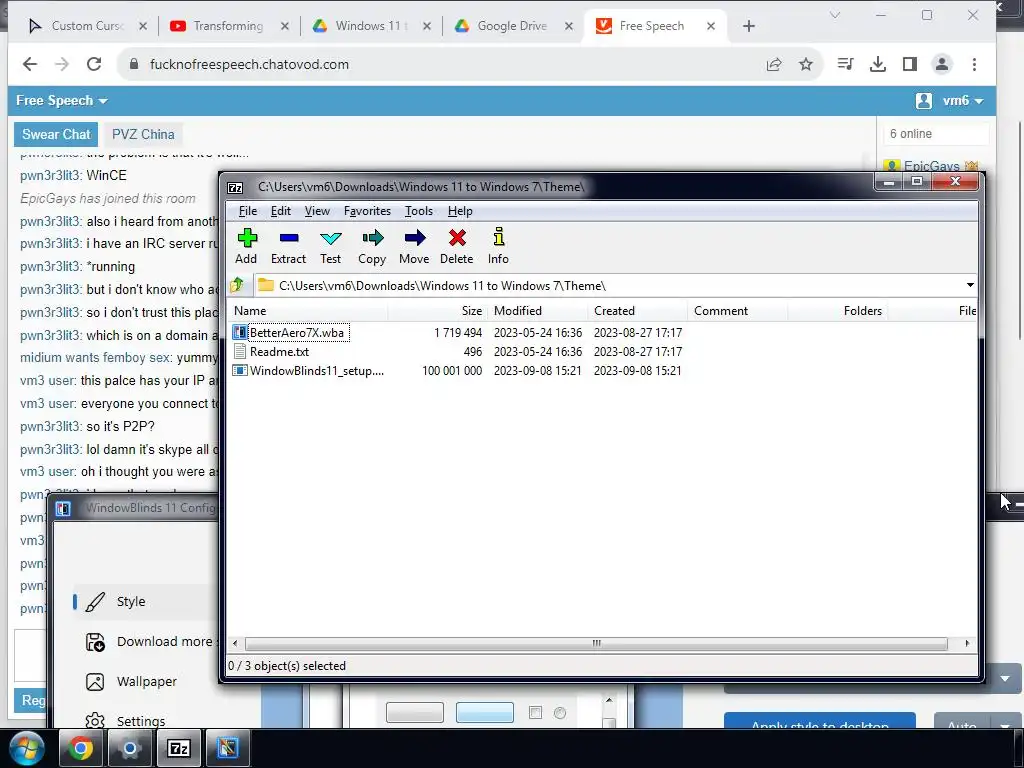
Task: Open Chrome profile avatar
Action: click(942, 64)
